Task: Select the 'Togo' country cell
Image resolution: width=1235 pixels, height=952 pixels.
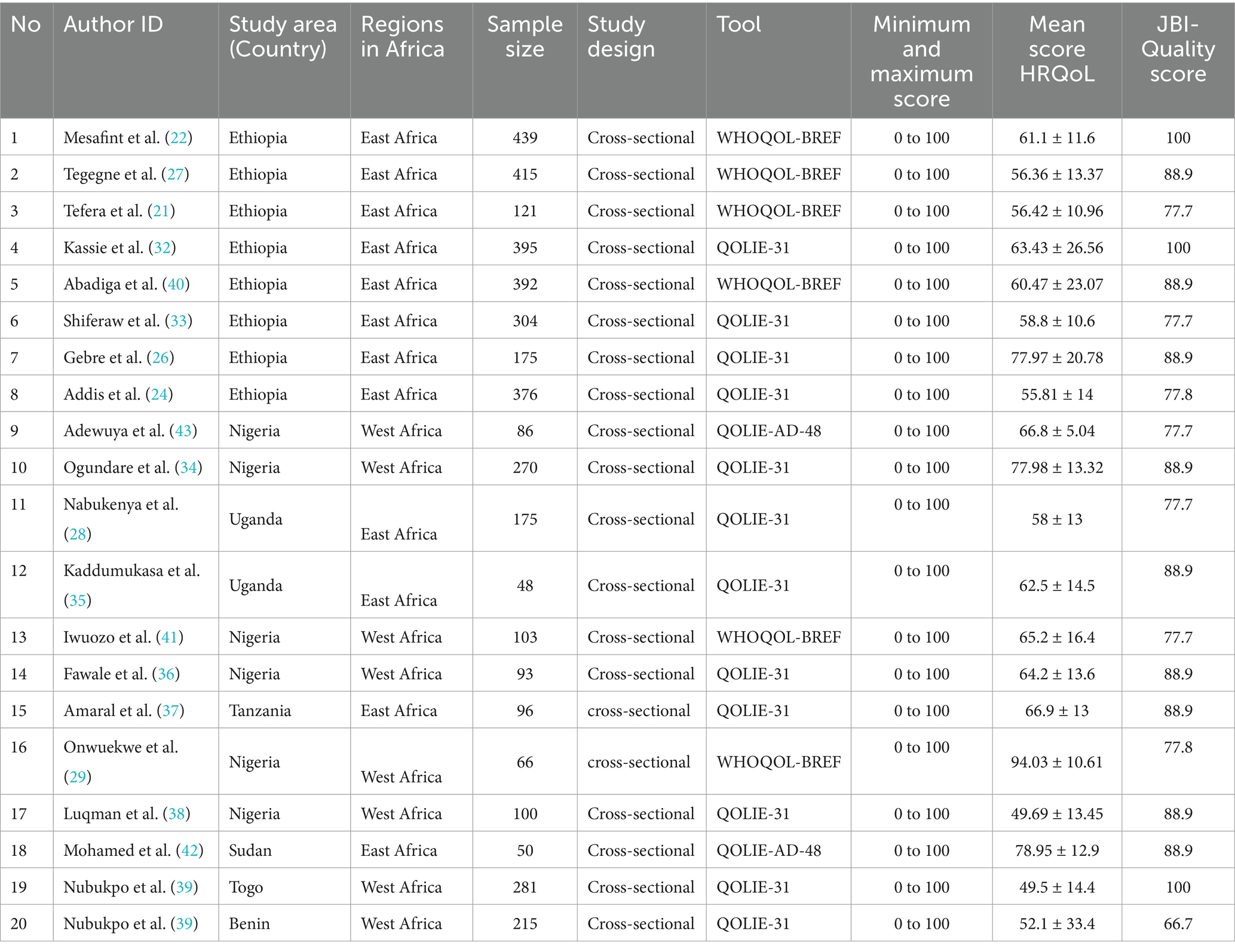Action: click(246, 888)
